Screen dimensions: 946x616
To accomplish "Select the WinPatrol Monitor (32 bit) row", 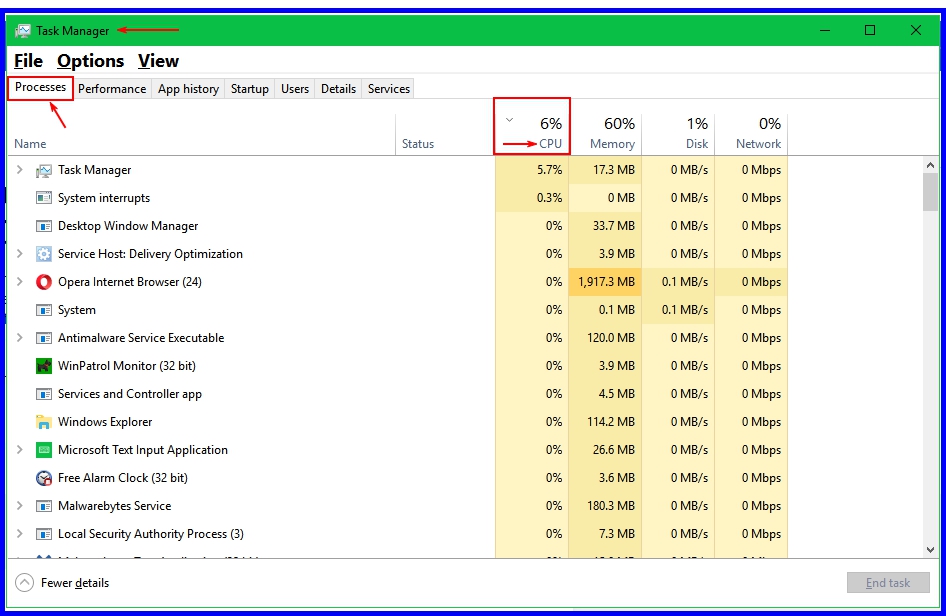I will coord(398,366).
